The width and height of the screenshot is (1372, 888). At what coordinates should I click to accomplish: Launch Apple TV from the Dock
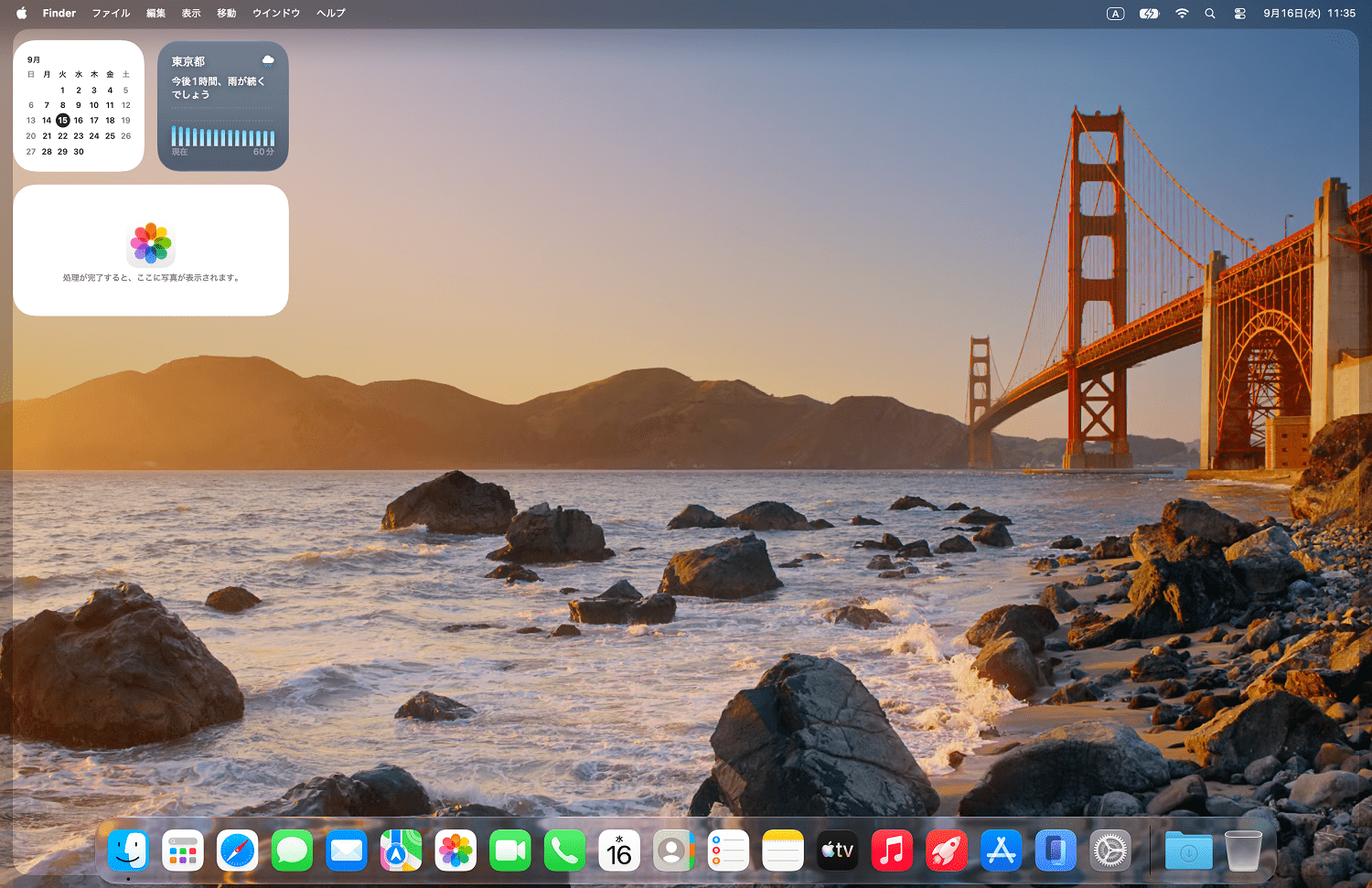coord(838,851)
